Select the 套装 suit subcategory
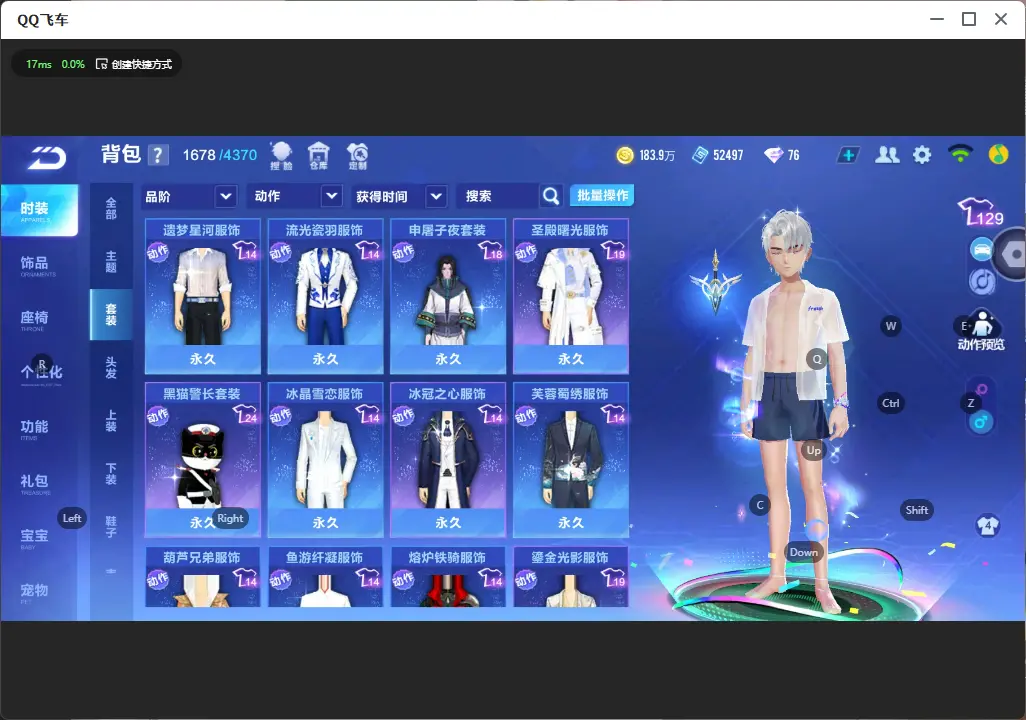 pos(111,314)
